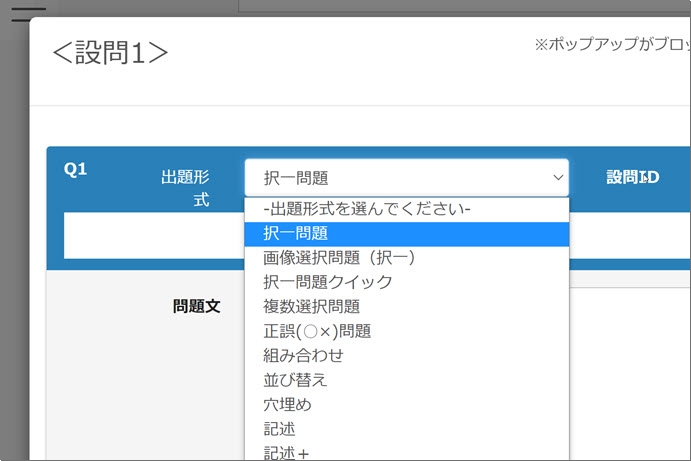
Task: Click the chevron arrow on 出題形式 dropdown
Action: pyautogui.click(x=557, y=178)
